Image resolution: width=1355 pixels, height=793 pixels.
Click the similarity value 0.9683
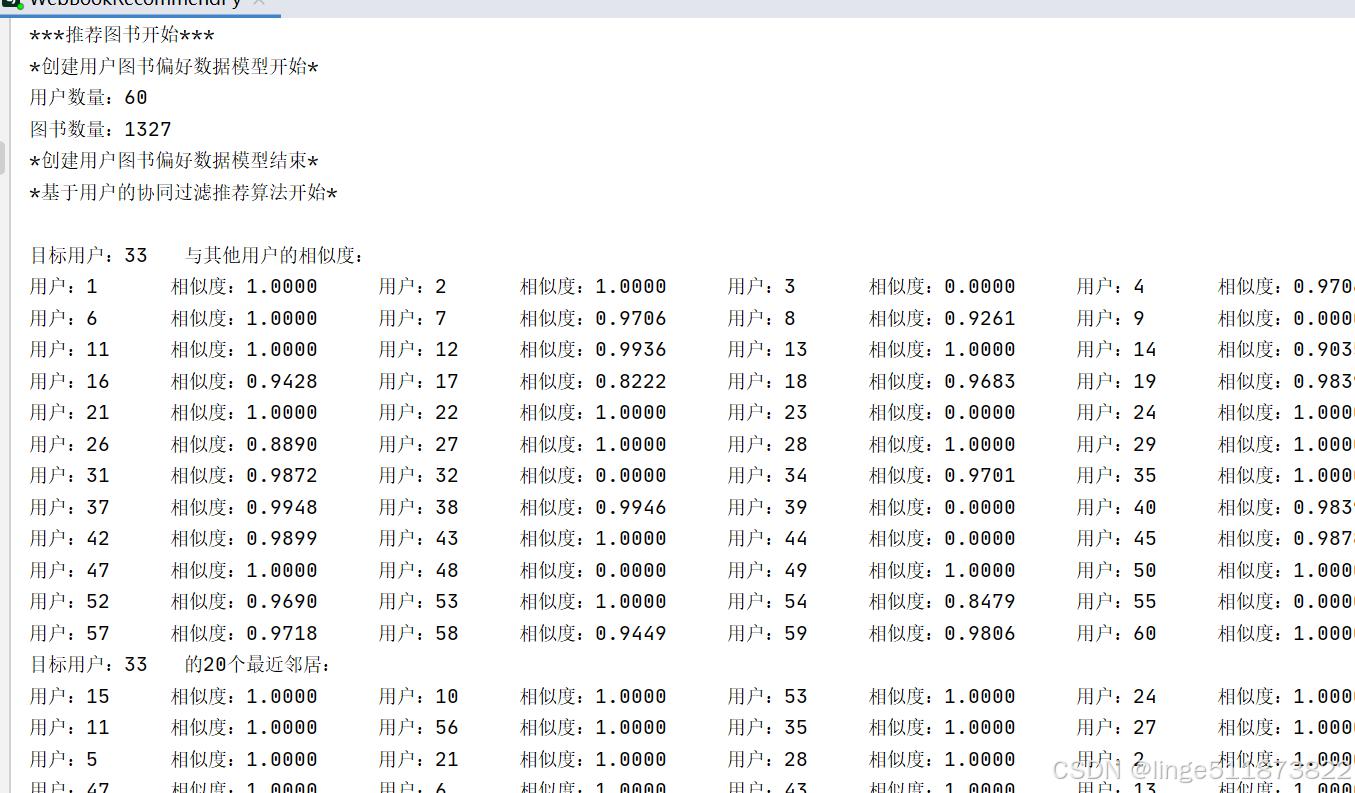point(980,382)
